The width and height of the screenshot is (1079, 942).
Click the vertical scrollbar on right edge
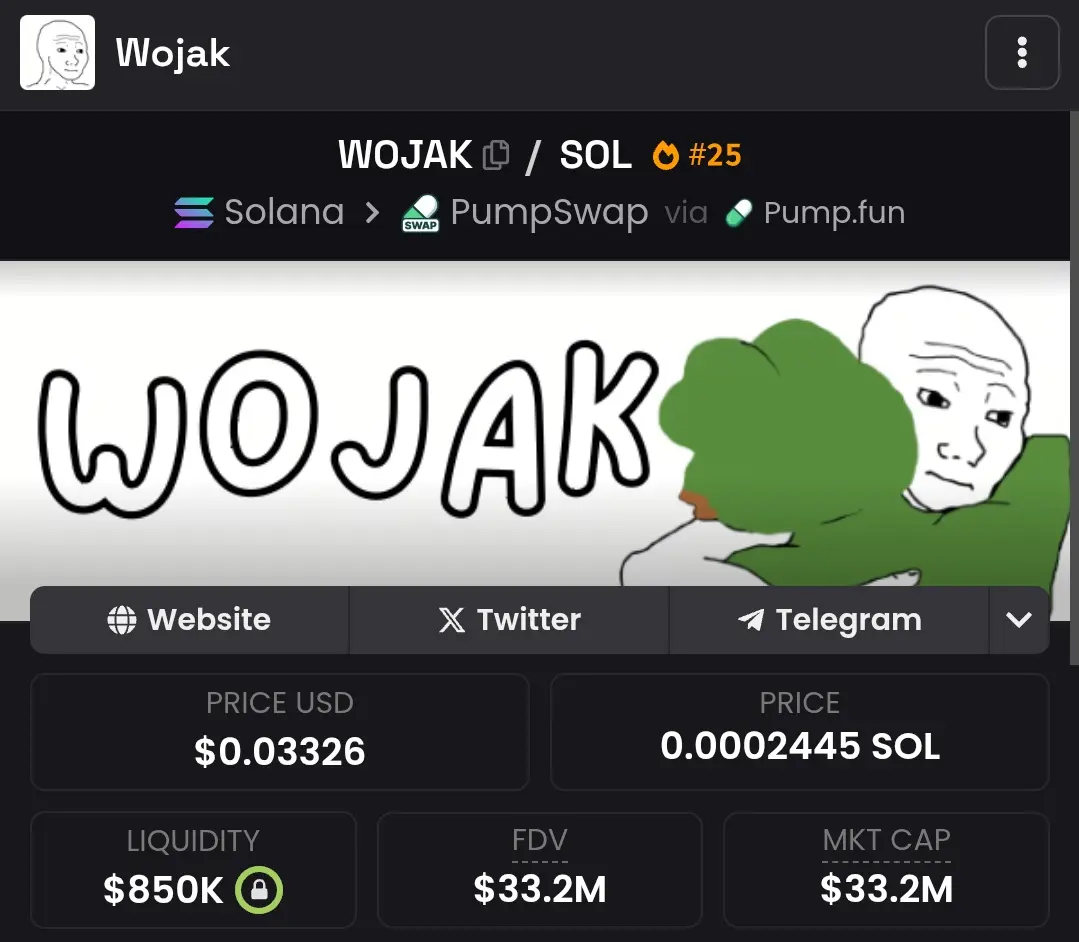(1074, 387)
